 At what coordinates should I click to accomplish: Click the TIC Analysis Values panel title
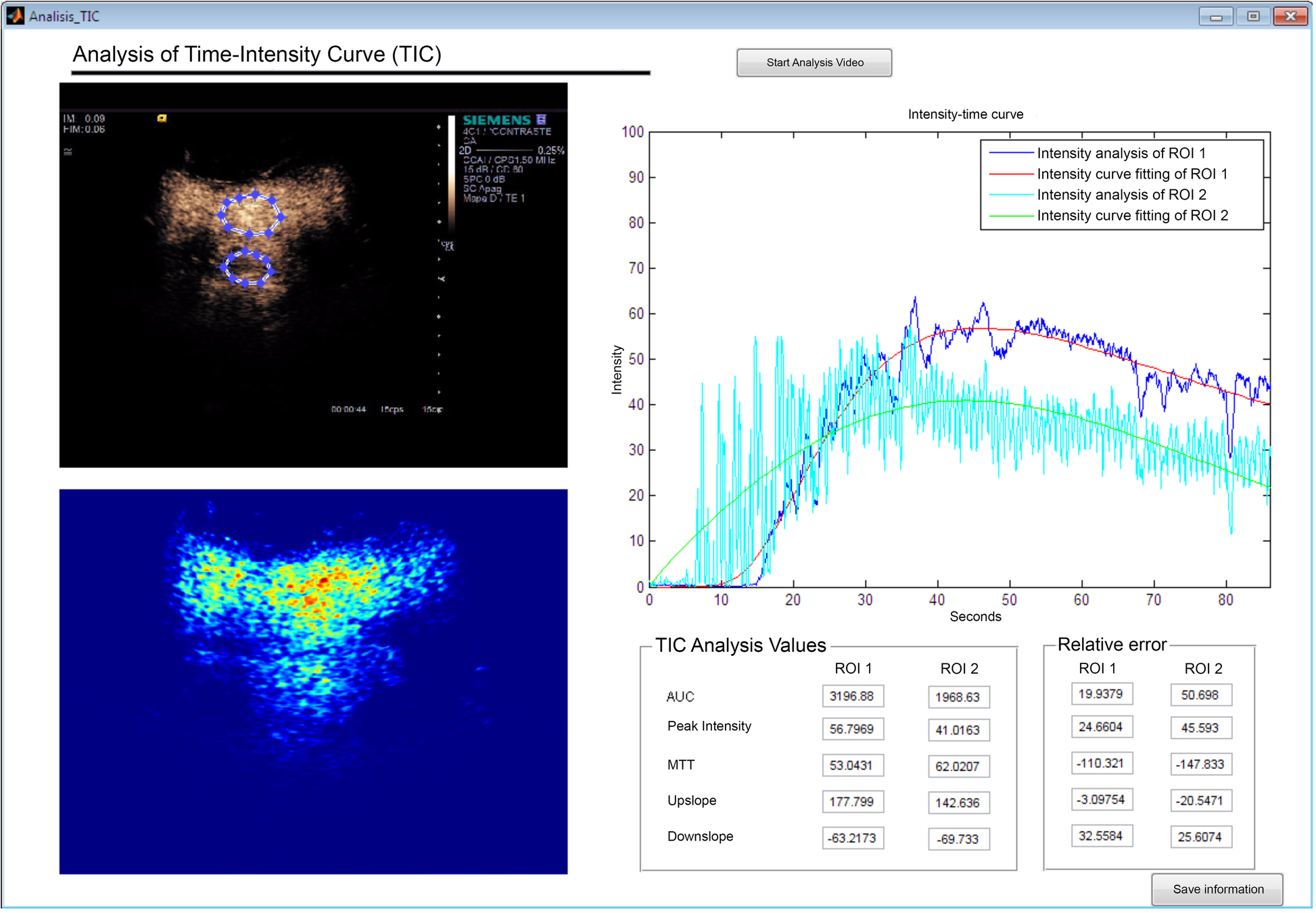741,645
